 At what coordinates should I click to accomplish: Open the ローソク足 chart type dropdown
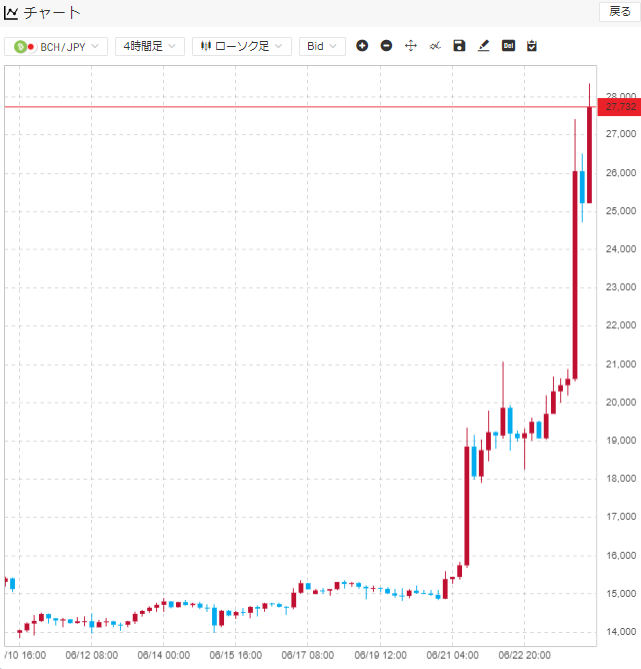click(x=242, y=47)
